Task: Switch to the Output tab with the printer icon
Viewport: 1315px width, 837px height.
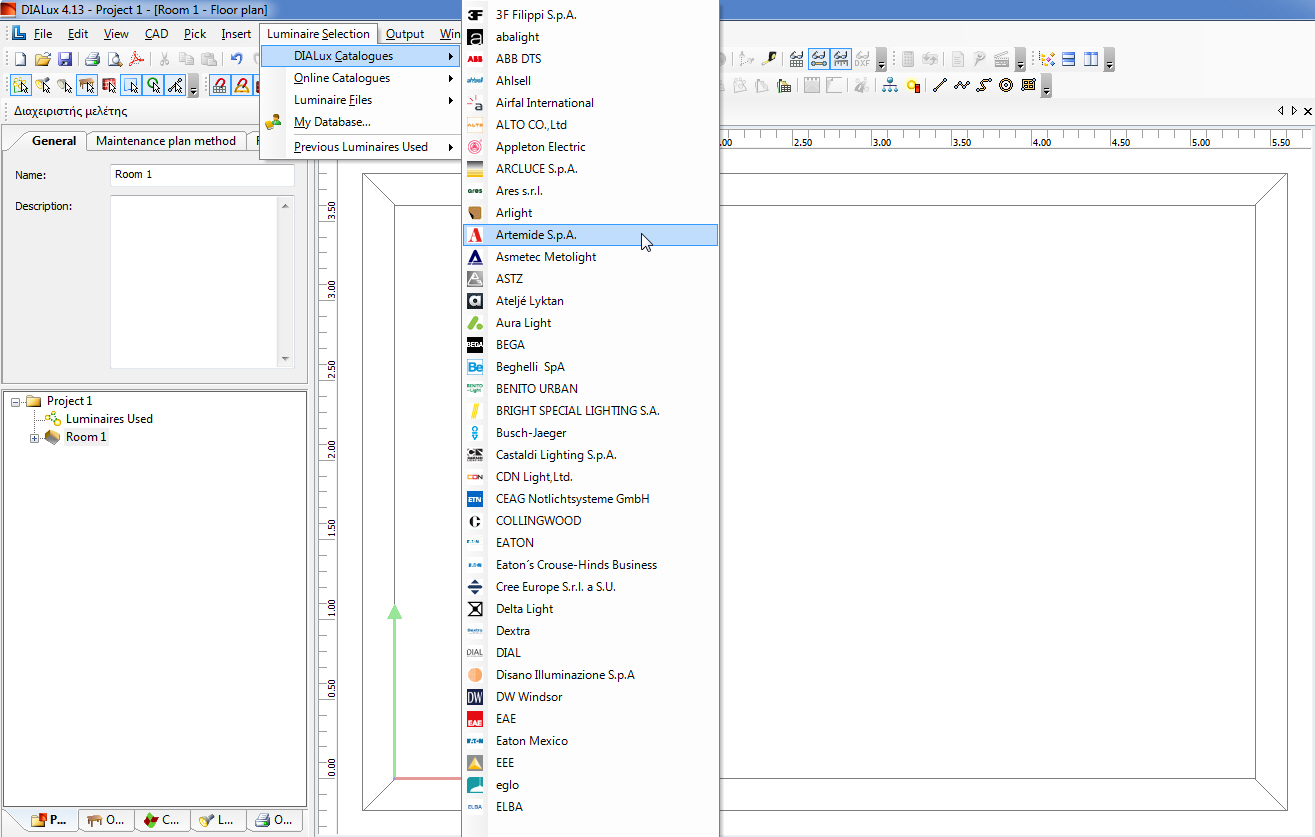Action: (275, 820)
